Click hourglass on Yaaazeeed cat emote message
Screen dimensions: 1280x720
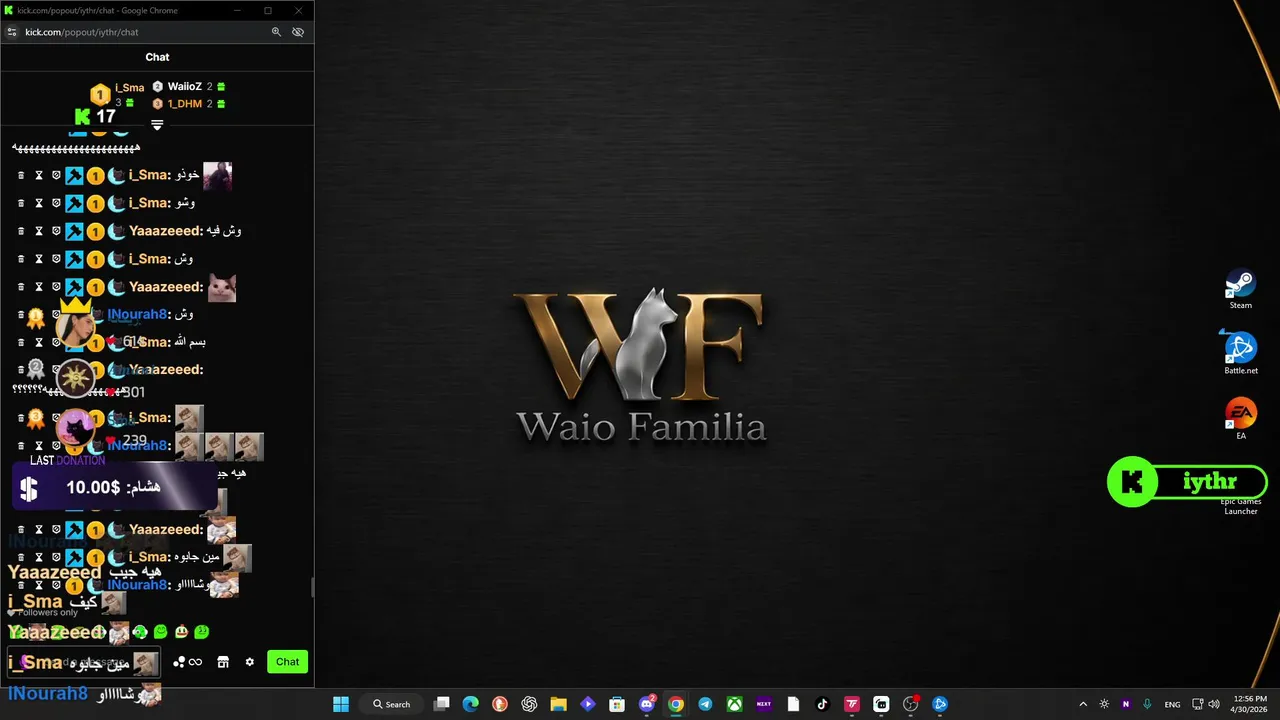pyautogui.click(x=39, y=287)
